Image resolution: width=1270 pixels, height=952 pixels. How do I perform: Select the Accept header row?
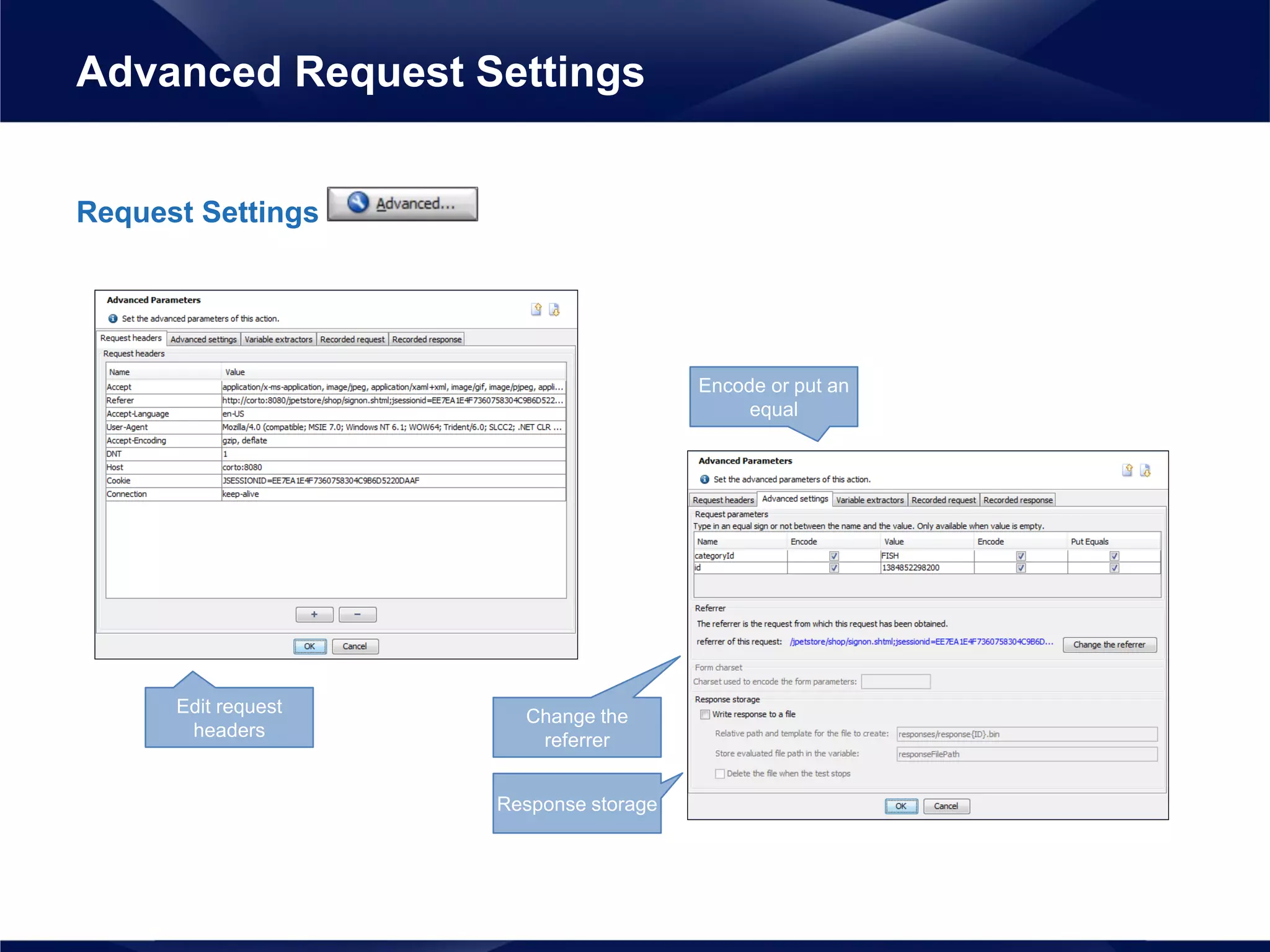point(335,387)
